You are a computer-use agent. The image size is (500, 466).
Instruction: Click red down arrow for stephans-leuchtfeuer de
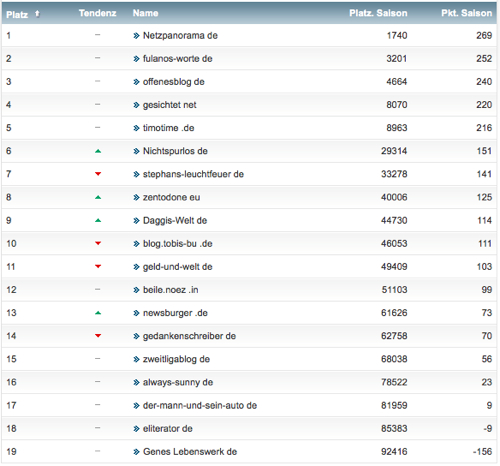pyautogui.click(x=98, y=174)
